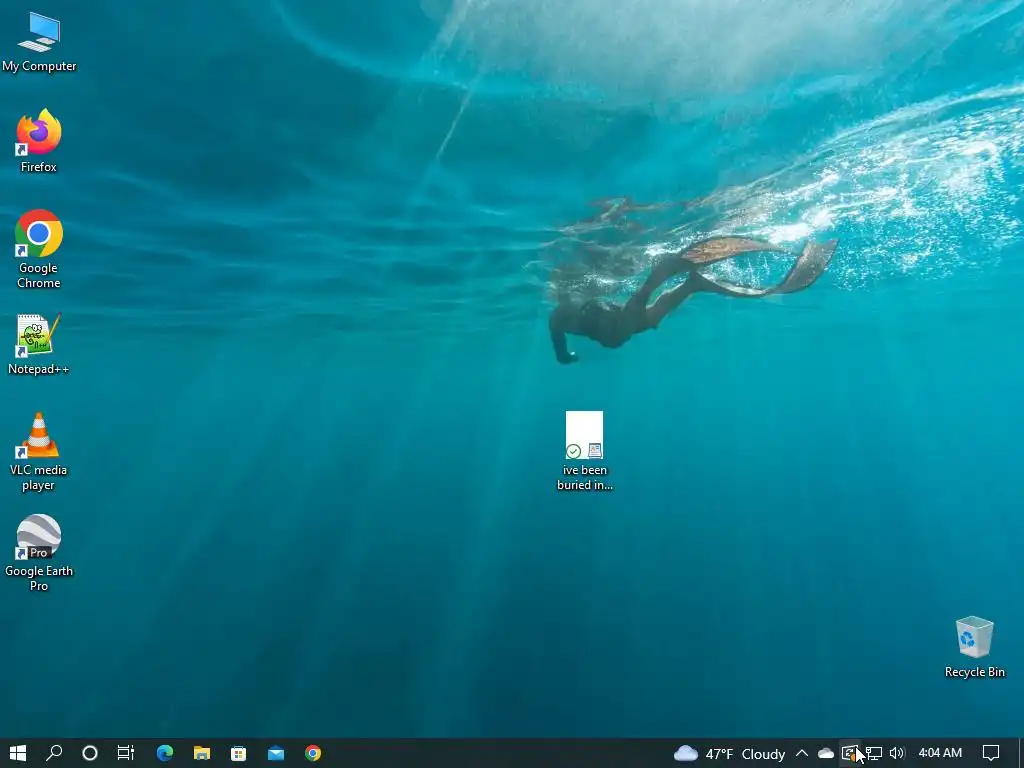Viewport: 1024px width, 768px height.
Task: Select the My Computer desktop icon
Action: coord(39,42)
